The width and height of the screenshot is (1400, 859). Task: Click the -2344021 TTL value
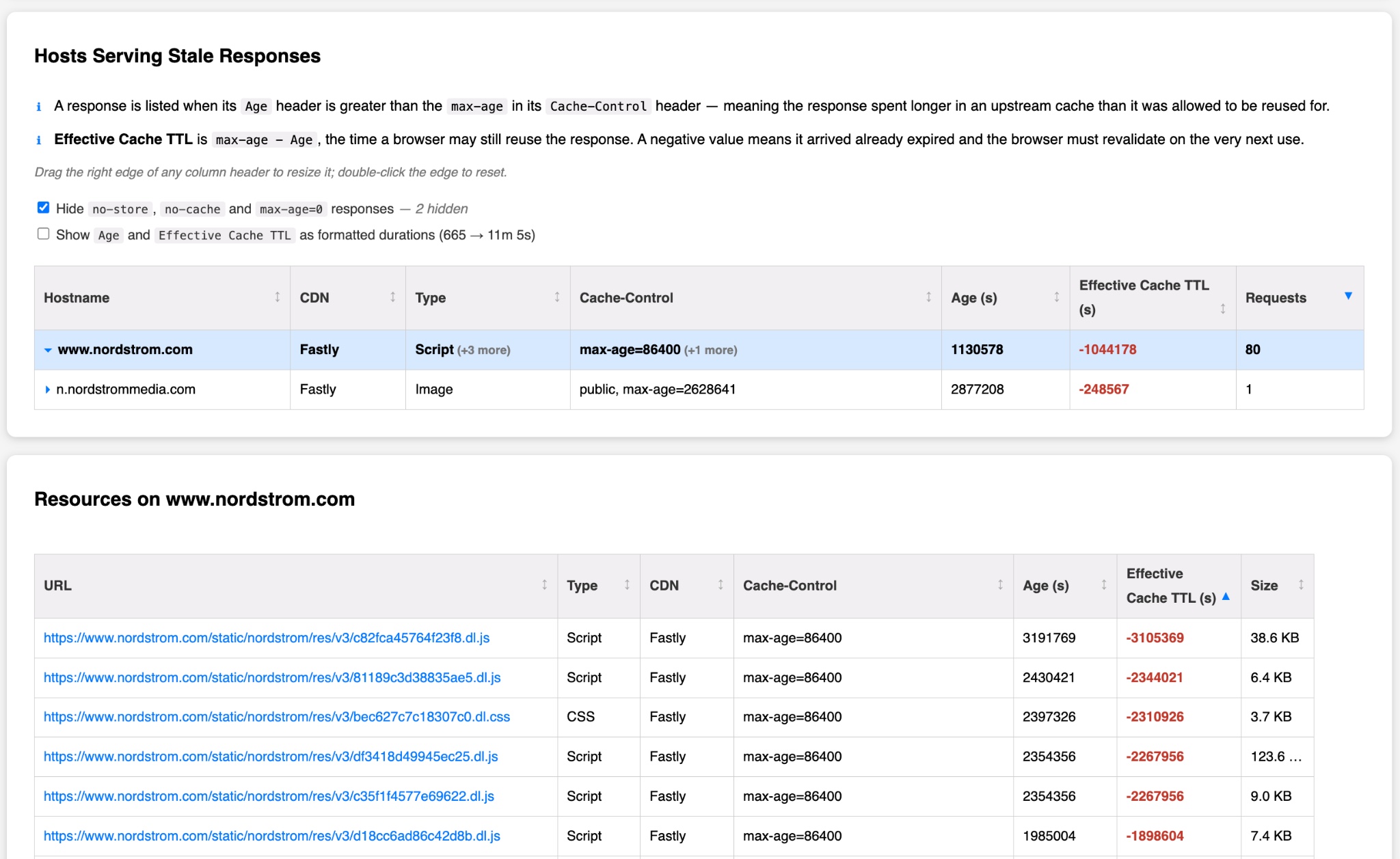pyautogui.click(x=1155, y=677)
